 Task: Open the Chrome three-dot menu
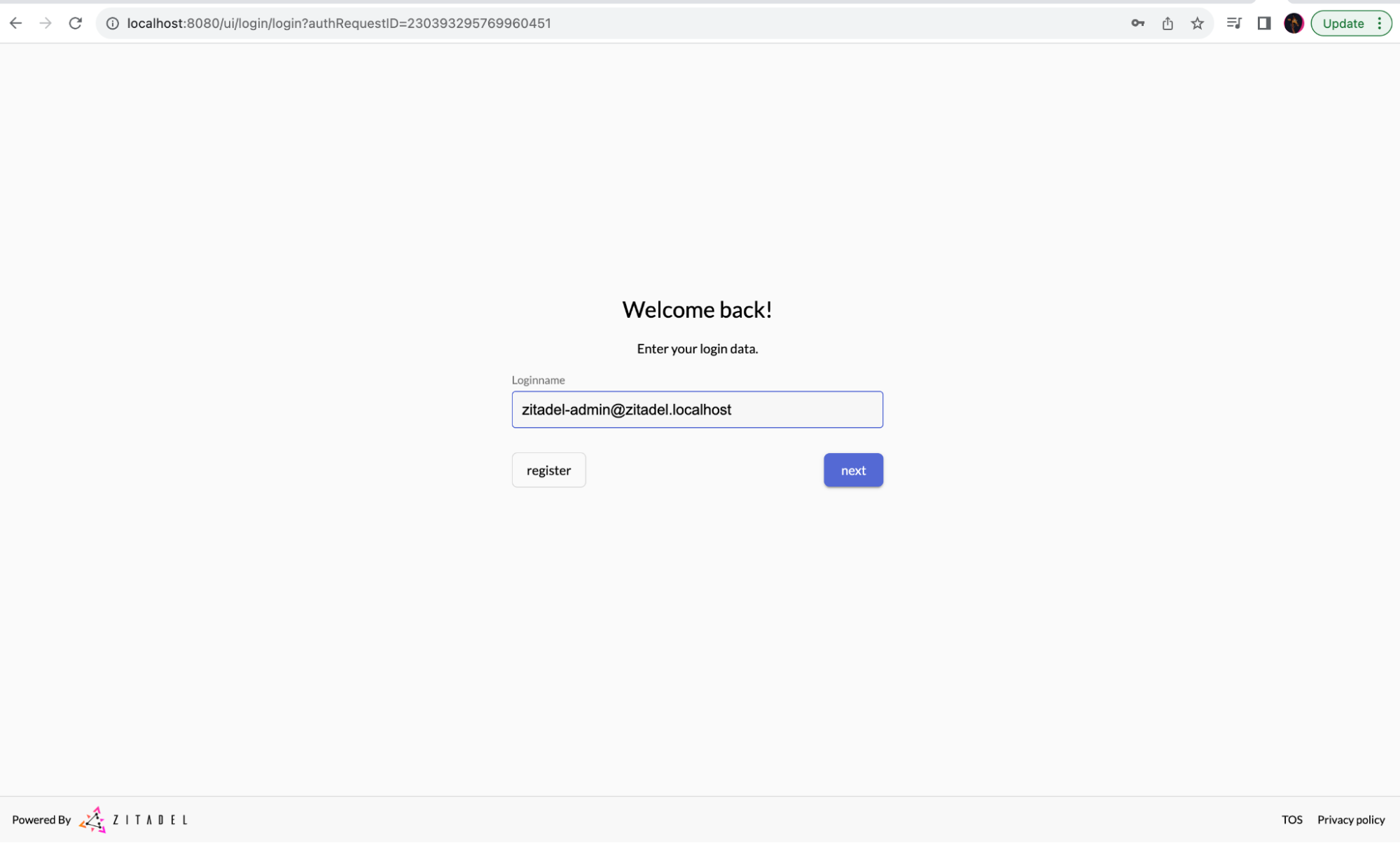(1380, 23)
